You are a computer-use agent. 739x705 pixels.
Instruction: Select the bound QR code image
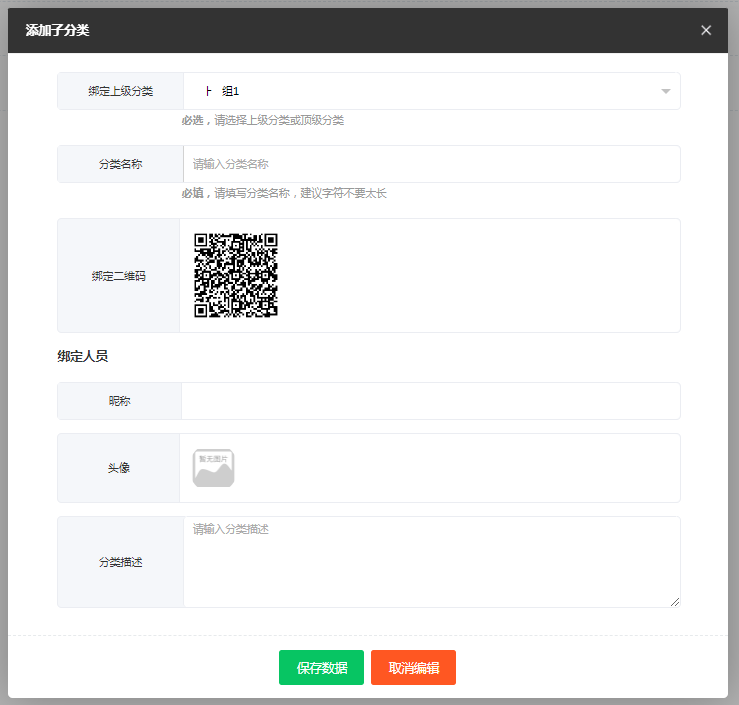point(236,275)
